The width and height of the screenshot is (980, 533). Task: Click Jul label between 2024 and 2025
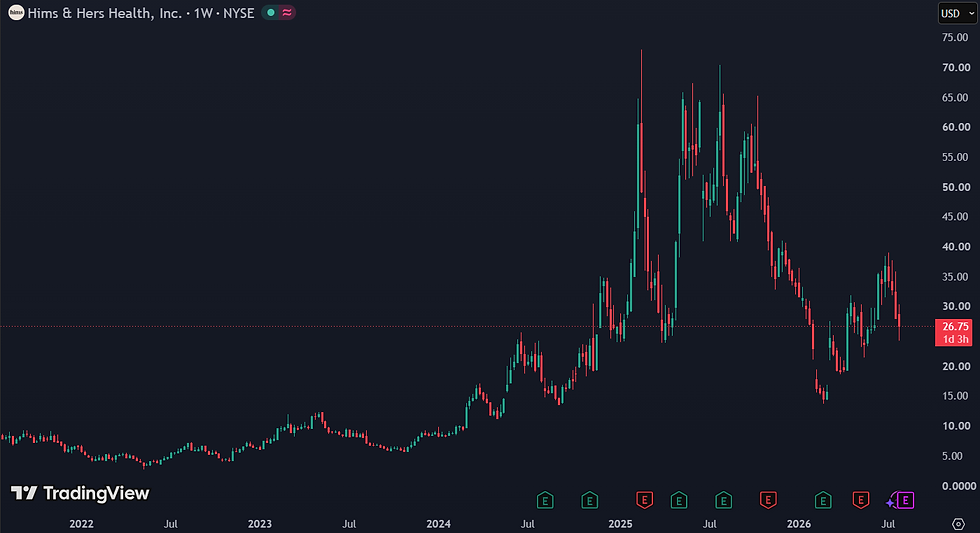pos(528,524)
